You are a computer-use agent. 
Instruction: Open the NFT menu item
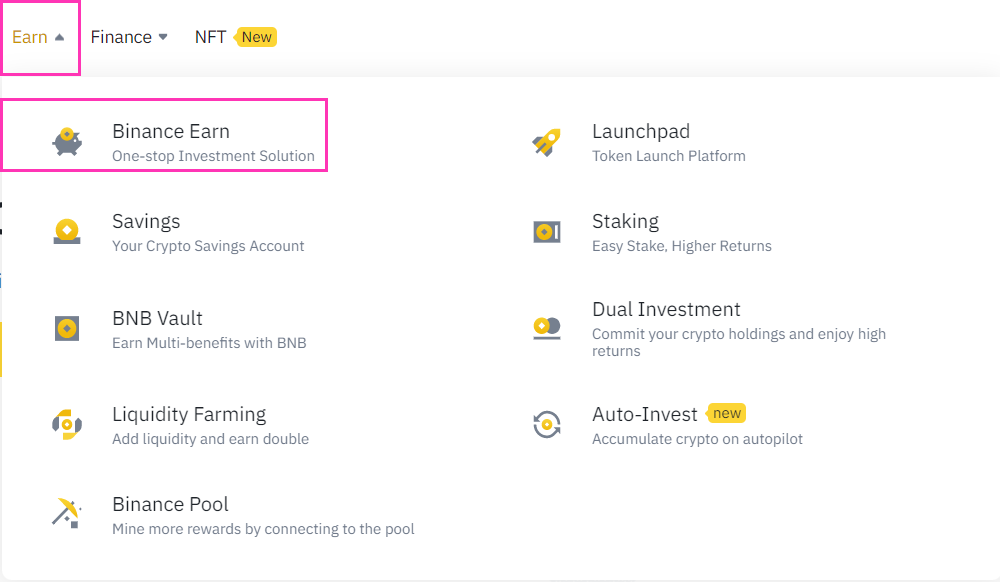(x=210, y=37)
